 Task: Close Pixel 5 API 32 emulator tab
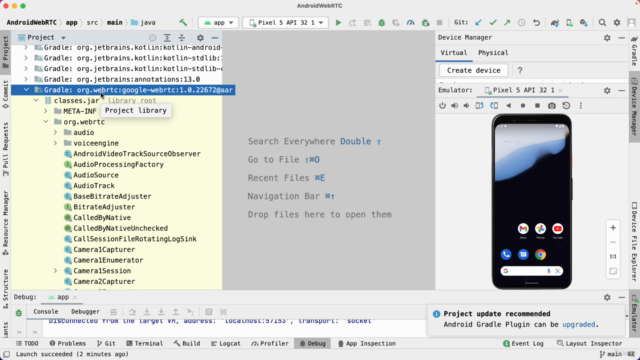560,90
